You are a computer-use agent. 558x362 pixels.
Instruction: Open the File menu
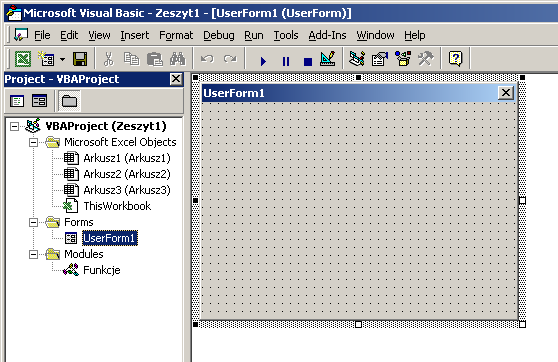click(42, 35)
